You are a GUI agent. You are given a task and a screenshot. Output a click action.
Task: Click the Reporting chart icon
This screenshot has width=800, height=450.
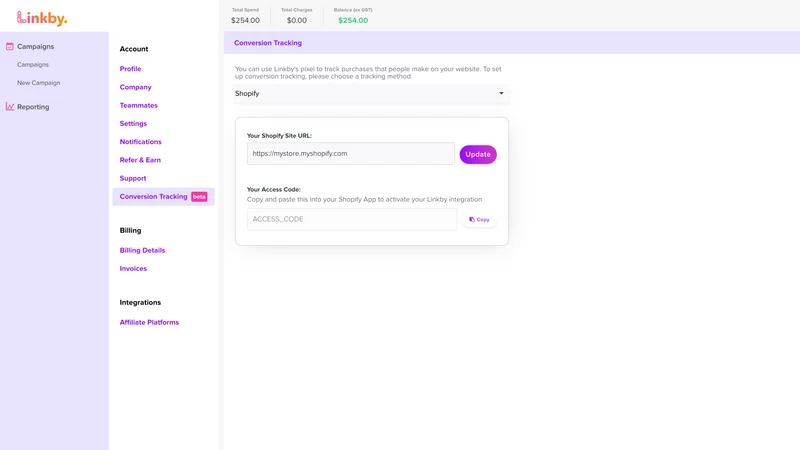[x=10, y=107]
